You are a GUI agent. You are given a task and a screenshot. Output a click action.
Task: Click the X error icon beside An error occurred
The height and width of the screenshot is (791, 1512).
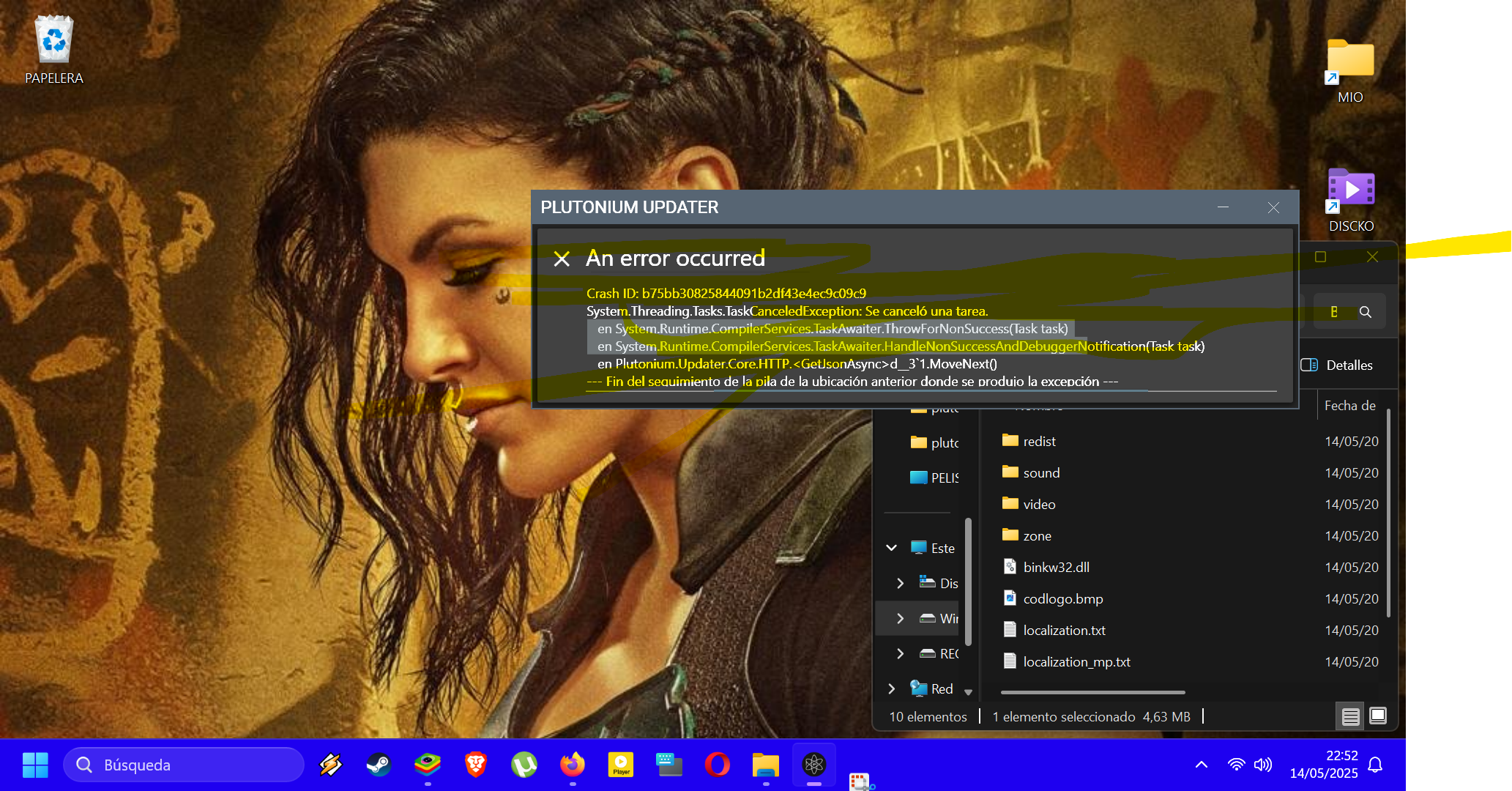click(562, 259)
